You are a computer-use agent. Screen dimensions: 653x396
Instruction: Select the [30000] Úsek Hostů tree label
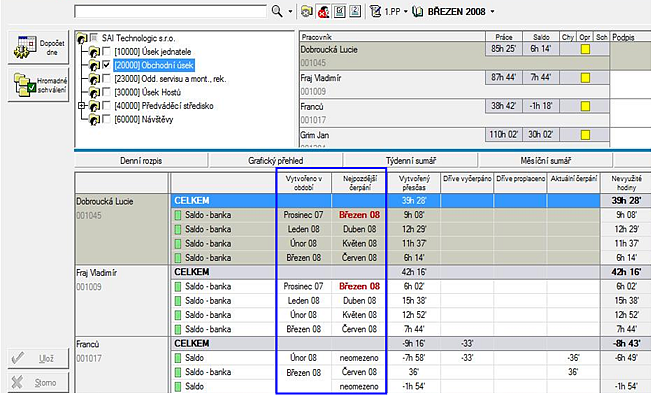[147, 92]
